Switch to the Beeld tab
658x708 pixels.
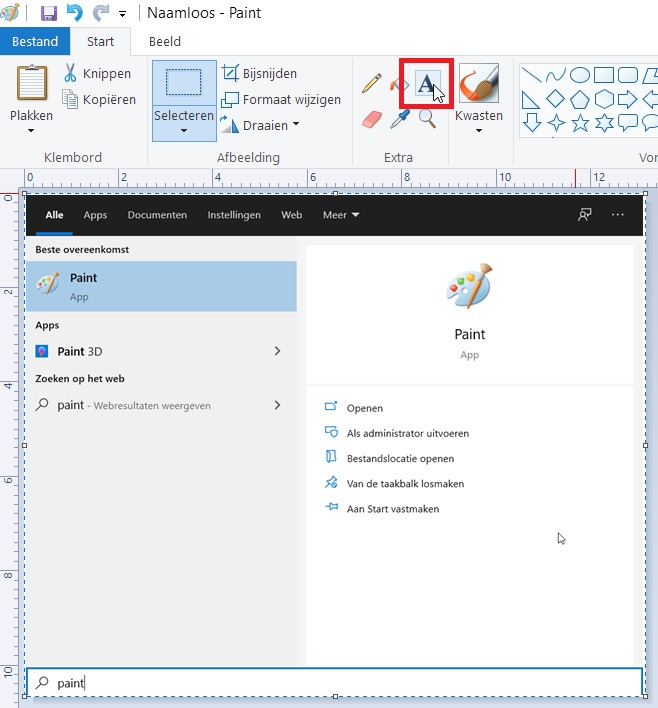tap(165, 42)
